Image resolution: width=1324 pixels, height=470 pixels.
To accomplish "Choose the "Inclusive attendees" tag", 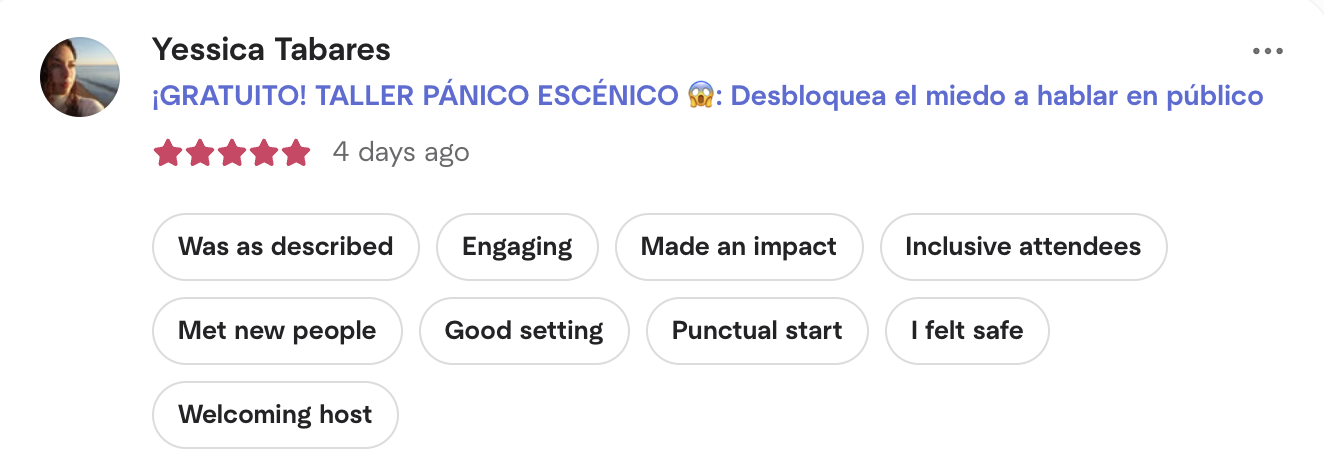I will tap(1023, 247).
